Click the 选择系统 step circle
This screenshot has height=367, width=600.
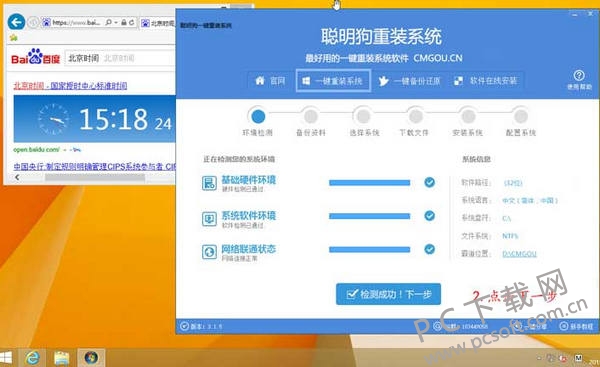click(363, 116)
